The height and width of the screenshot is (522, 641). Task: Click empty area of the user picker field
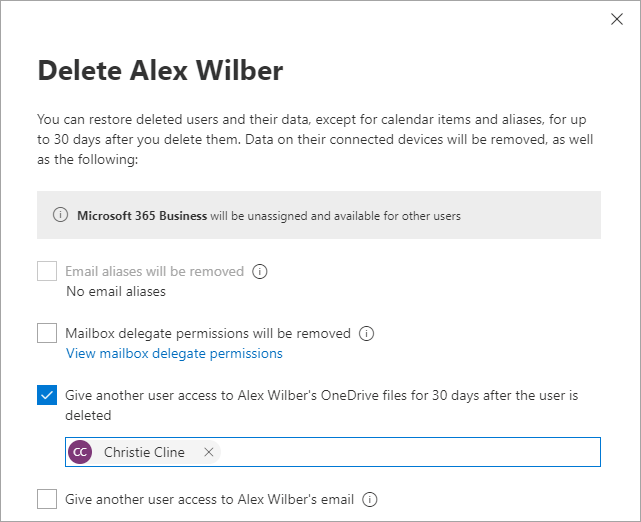coord(410,452)
